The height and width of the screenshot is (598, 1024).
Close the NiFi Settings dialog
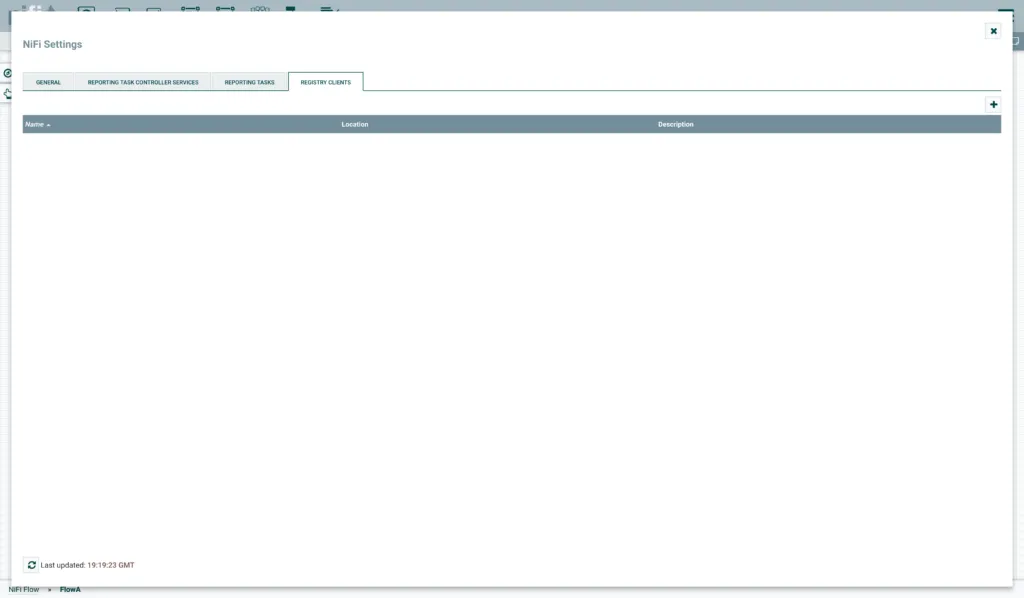pos(993,31)
